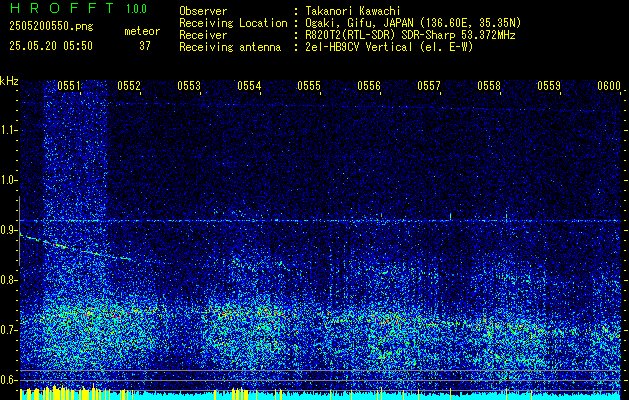This screenshot has height=400, width=629.
Task: Click the HROFFT title text
Action: (x=62, y=8)
